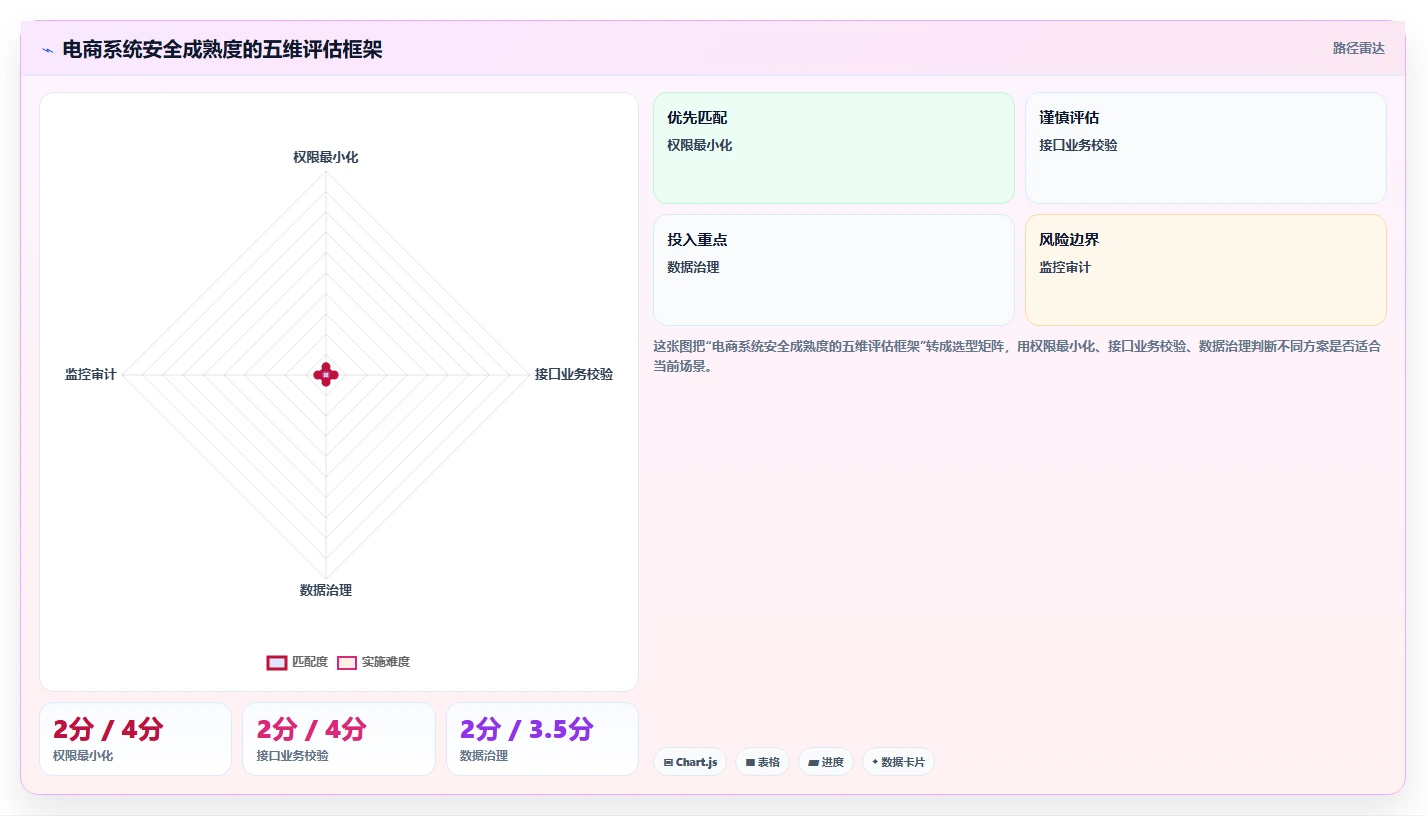Select the 数据治理 axis label on the radar

coord(326,590)
